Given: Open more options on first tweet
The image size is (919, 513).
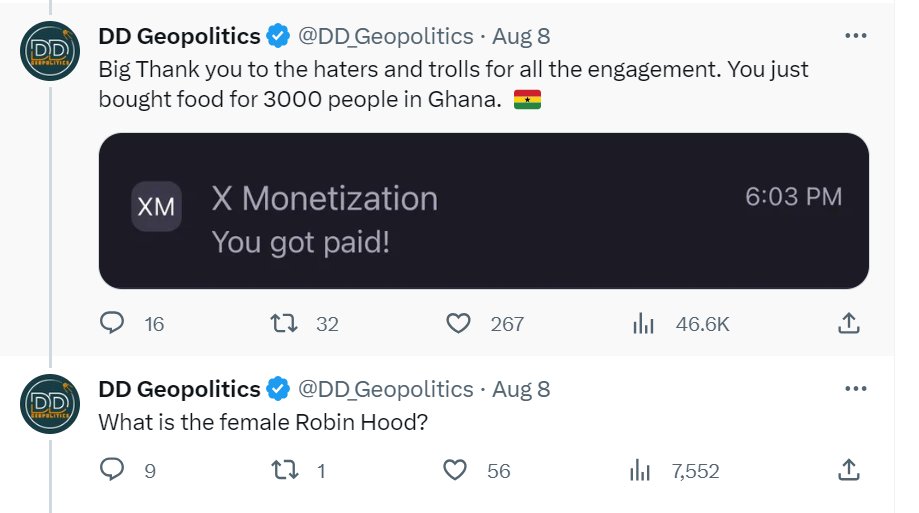Looking at the screenshot, I should (856, 36).
